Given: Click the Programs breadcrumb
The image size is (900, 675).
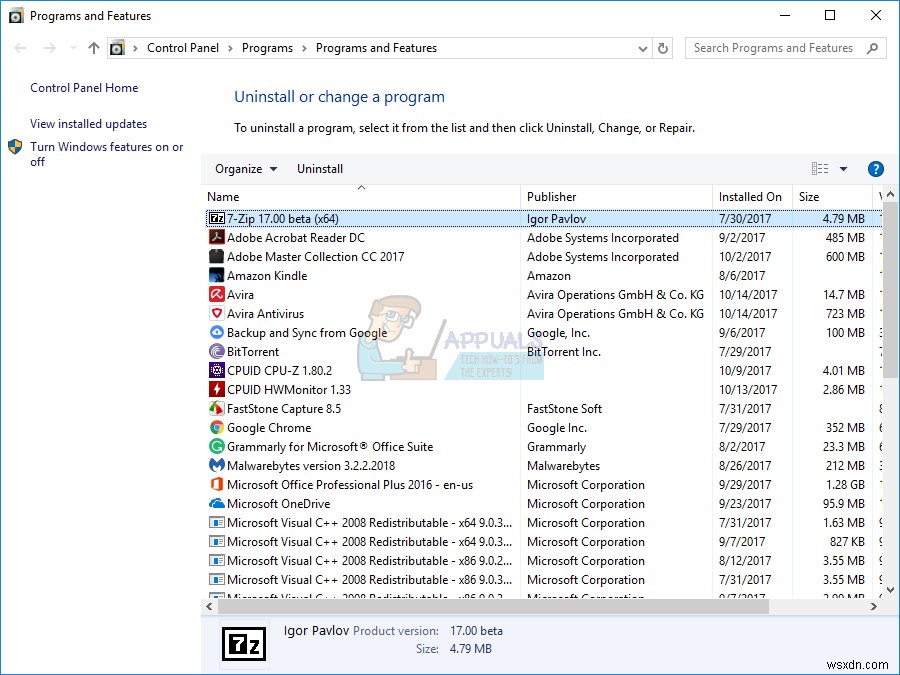Looking at the screenshot, I should (x=267, y=48).
